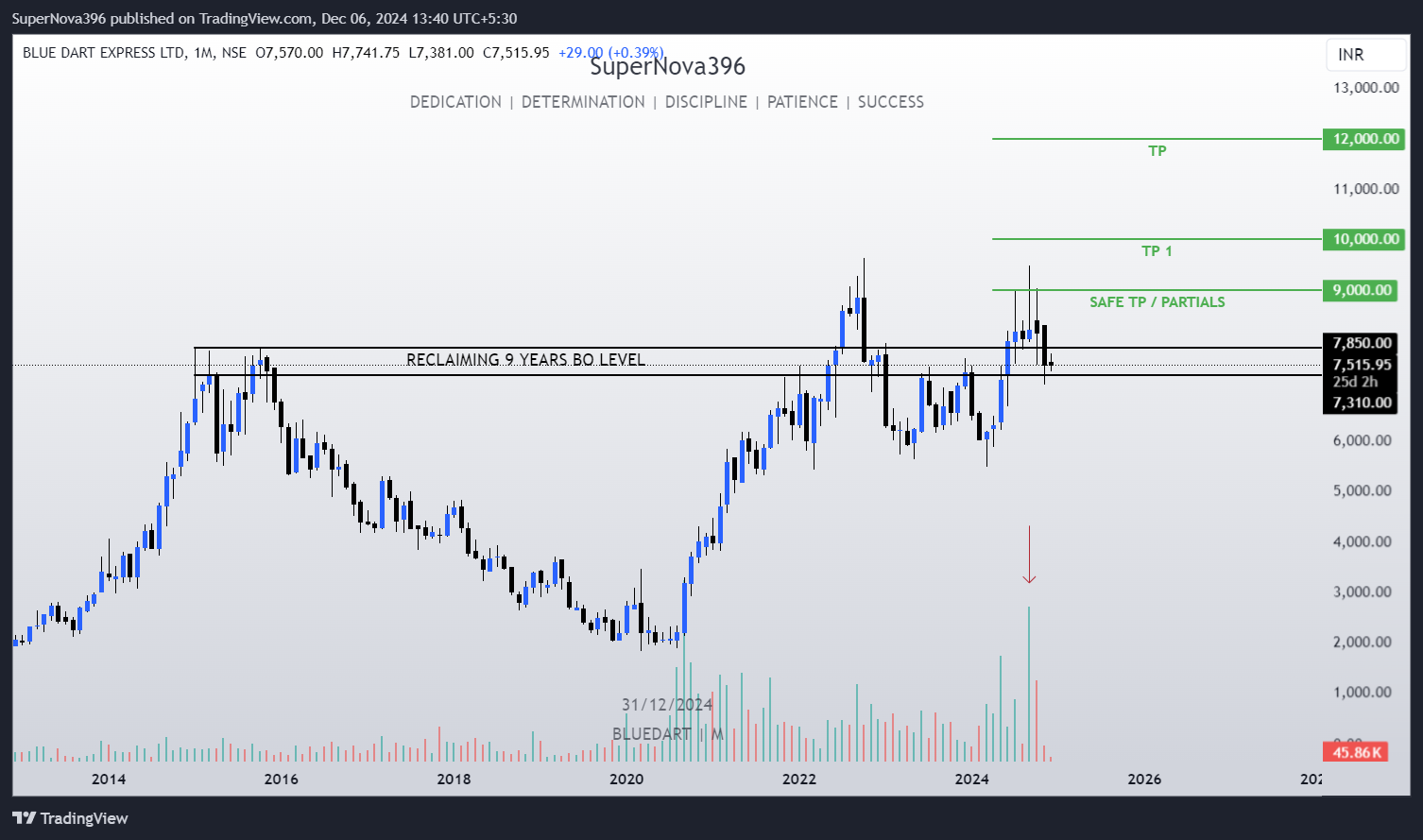Click the +29.00 (+0.39%) change value
Image resolution: width=1423 pixels, height=840 pixels.
coord(610,53)
